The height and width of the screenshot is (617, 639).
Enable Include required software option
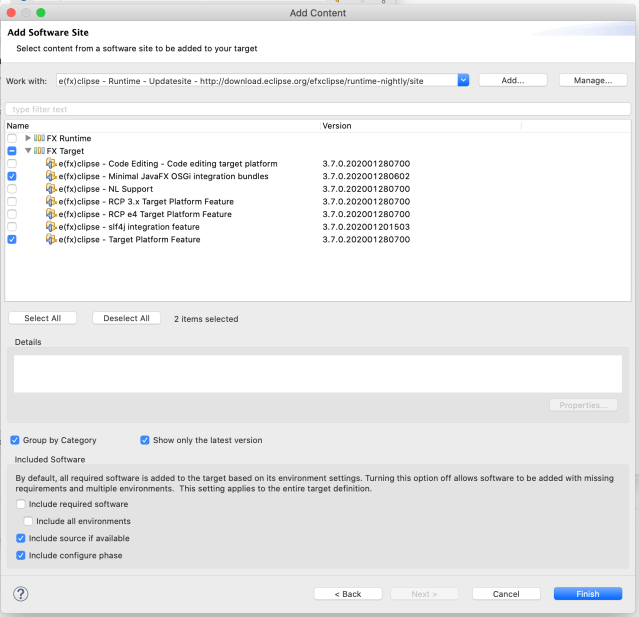[x=21, y=504]
